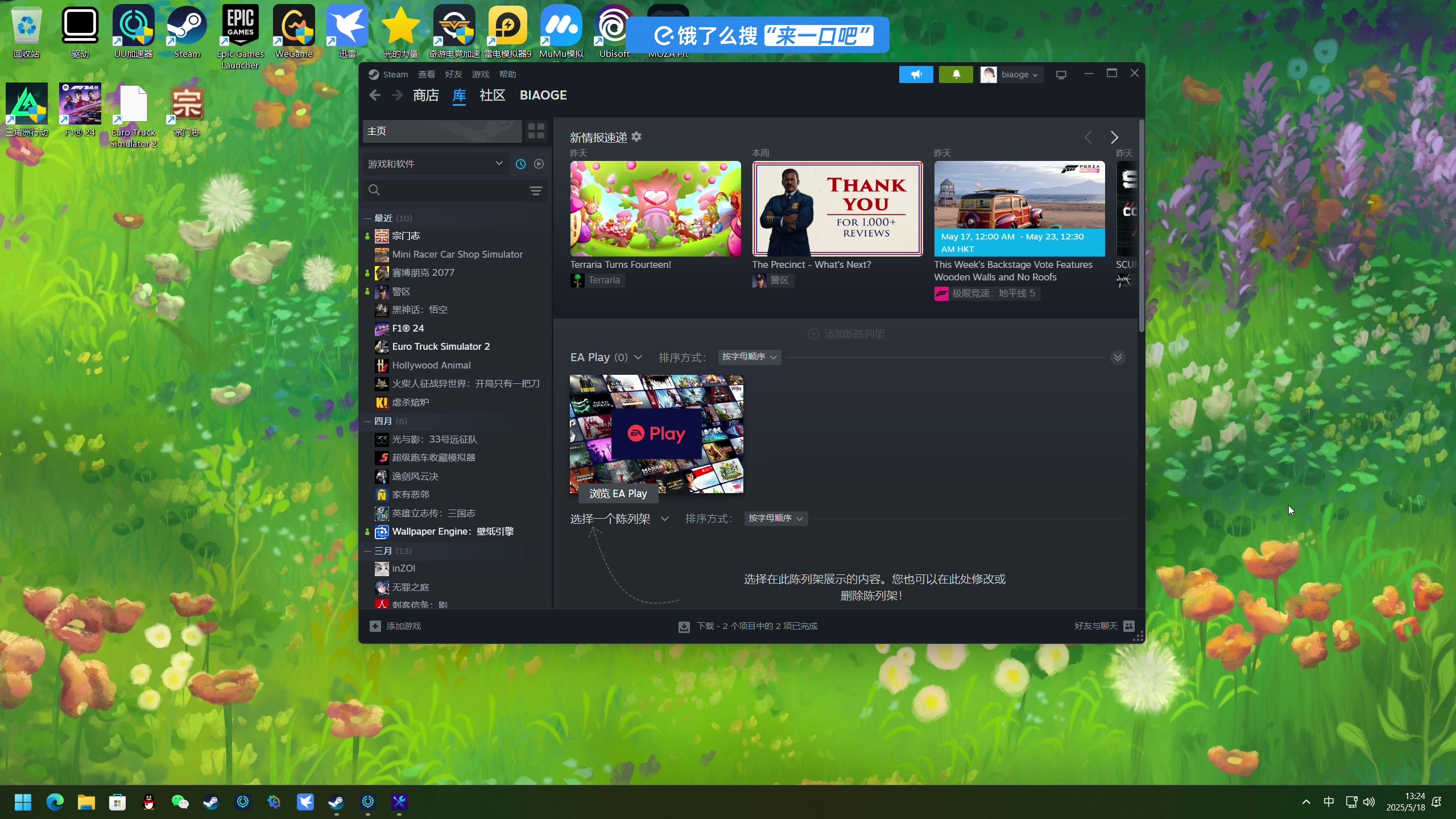Screen dimensions: 1456x819
Task: Toggle ready-to-play filter icon
Action: pos(539,164)
